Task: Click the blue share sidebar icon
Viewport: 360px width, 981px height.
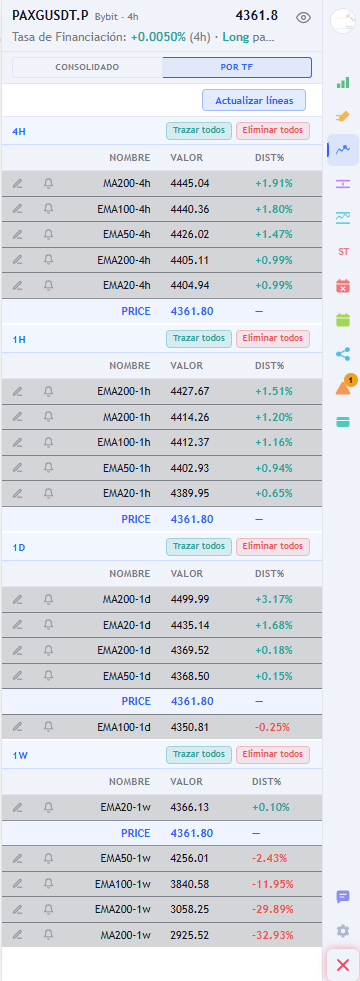Action: (x=343, y=354)
